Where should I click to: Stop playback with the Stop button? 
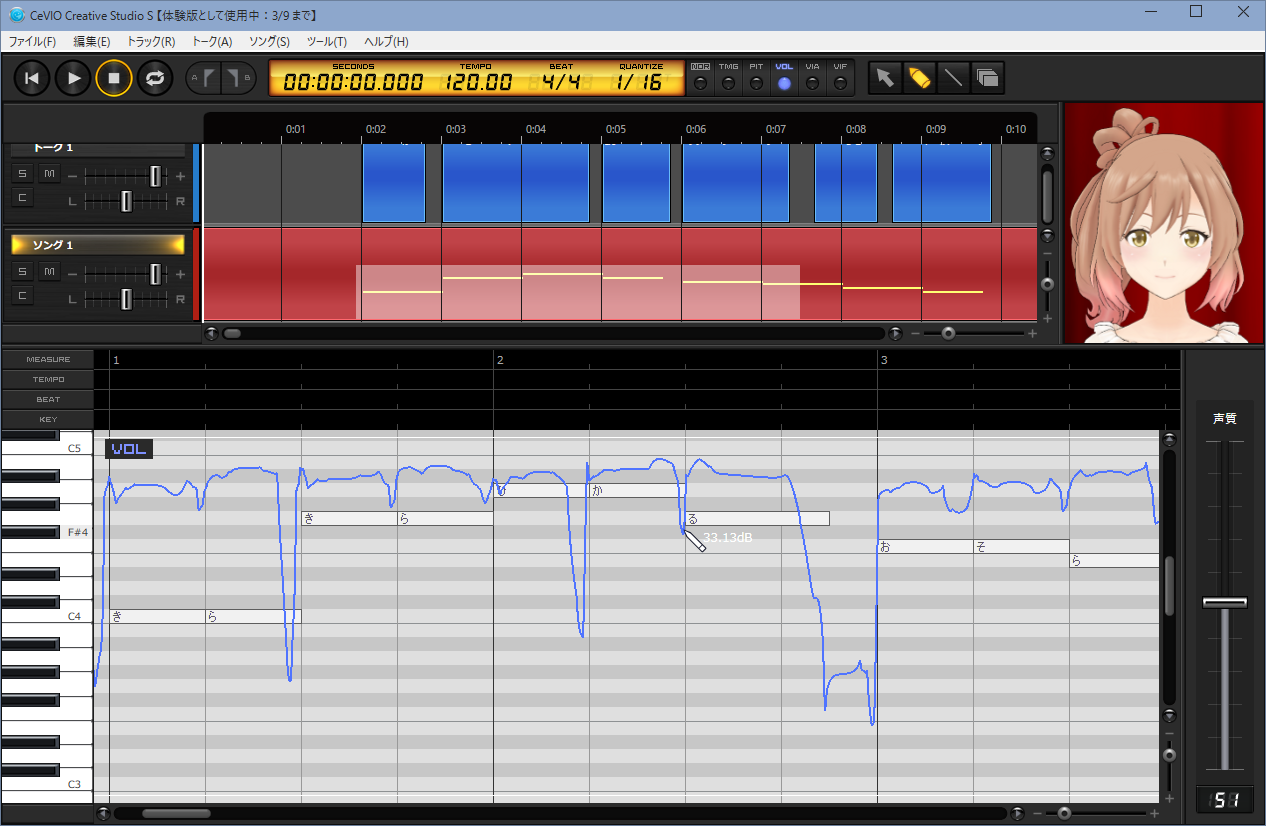114,78
